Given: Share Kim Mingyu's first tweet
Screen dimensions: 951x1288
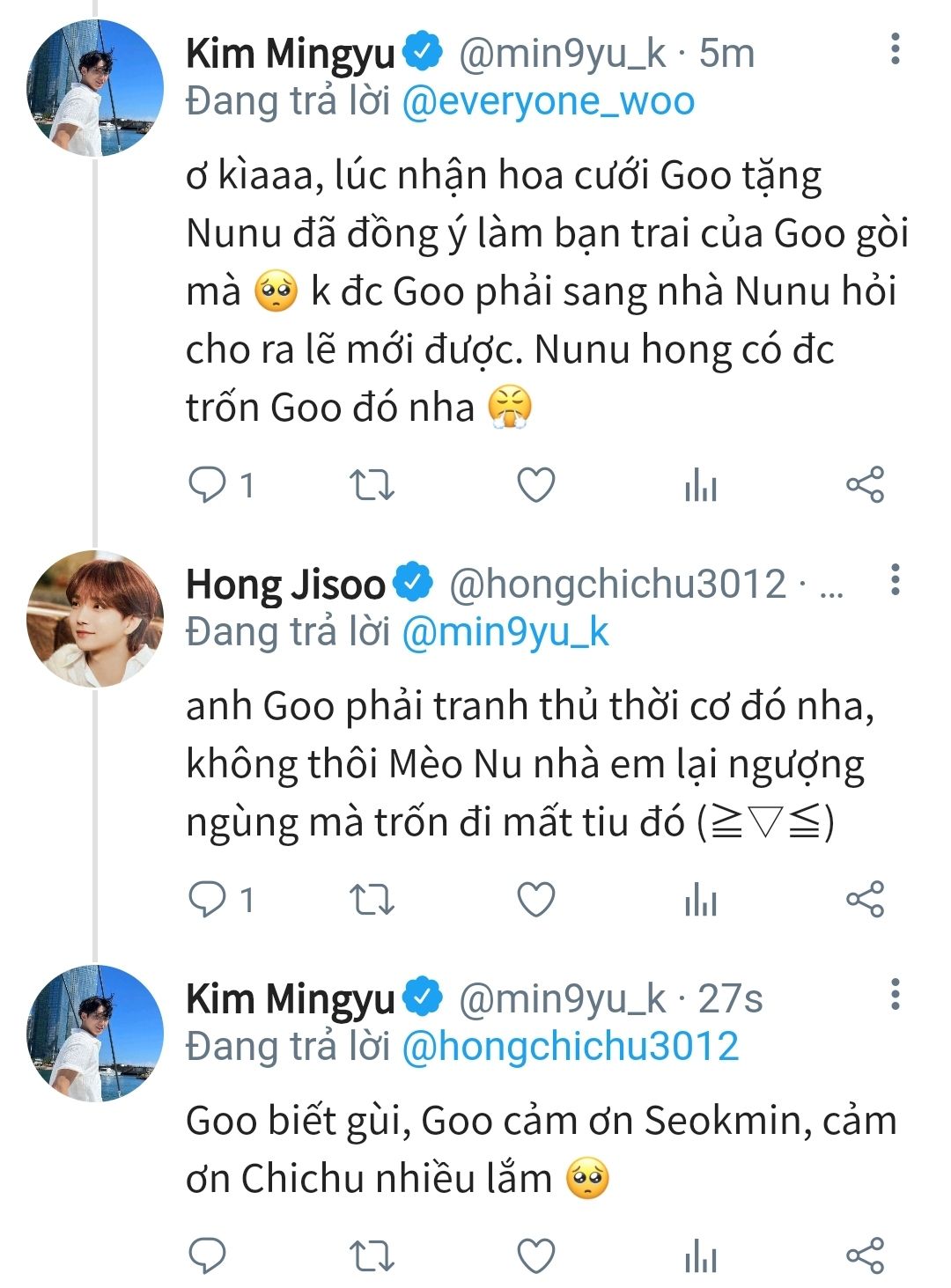Looking at the screenshot, I should (865, 485).
